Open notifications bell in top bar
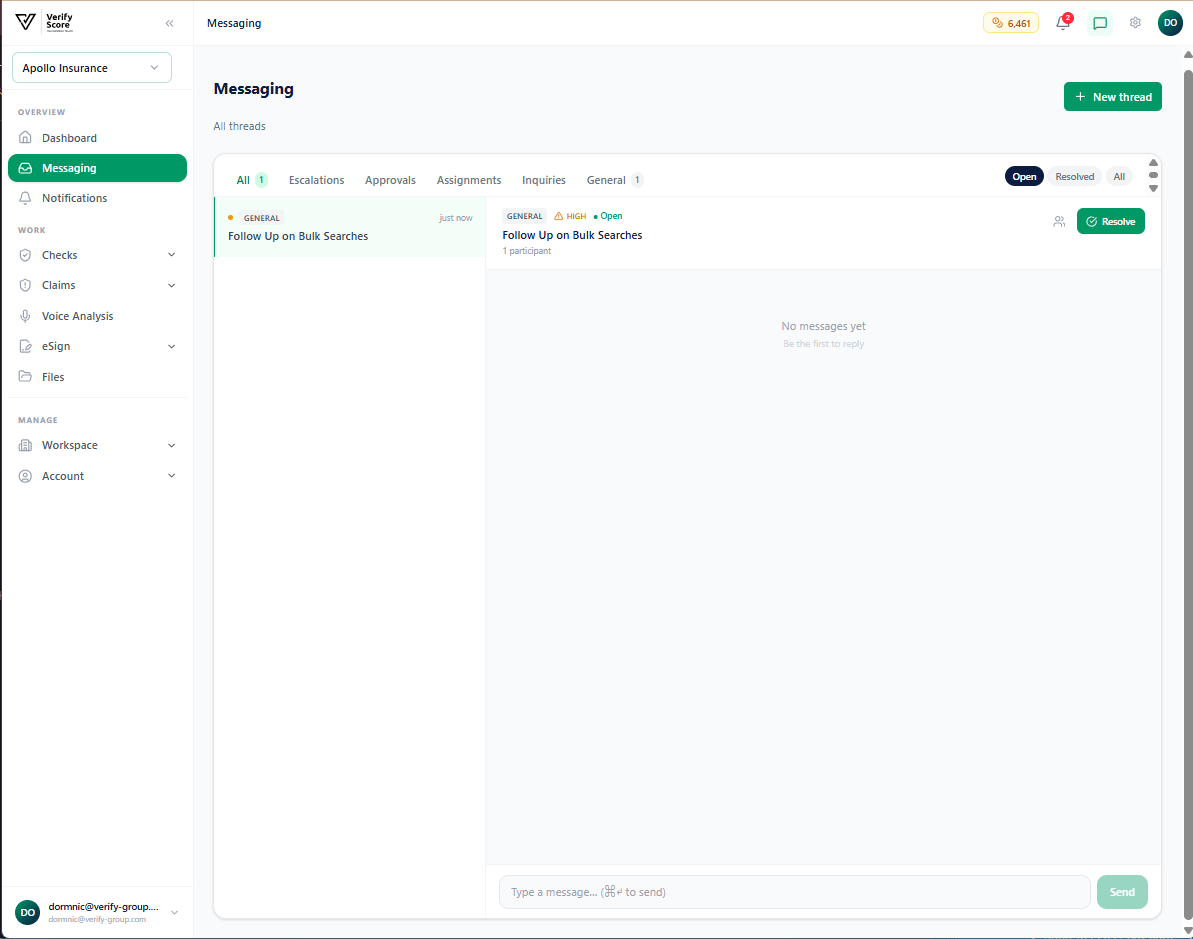1193x939 pixels. click(x=1063, y=23)
